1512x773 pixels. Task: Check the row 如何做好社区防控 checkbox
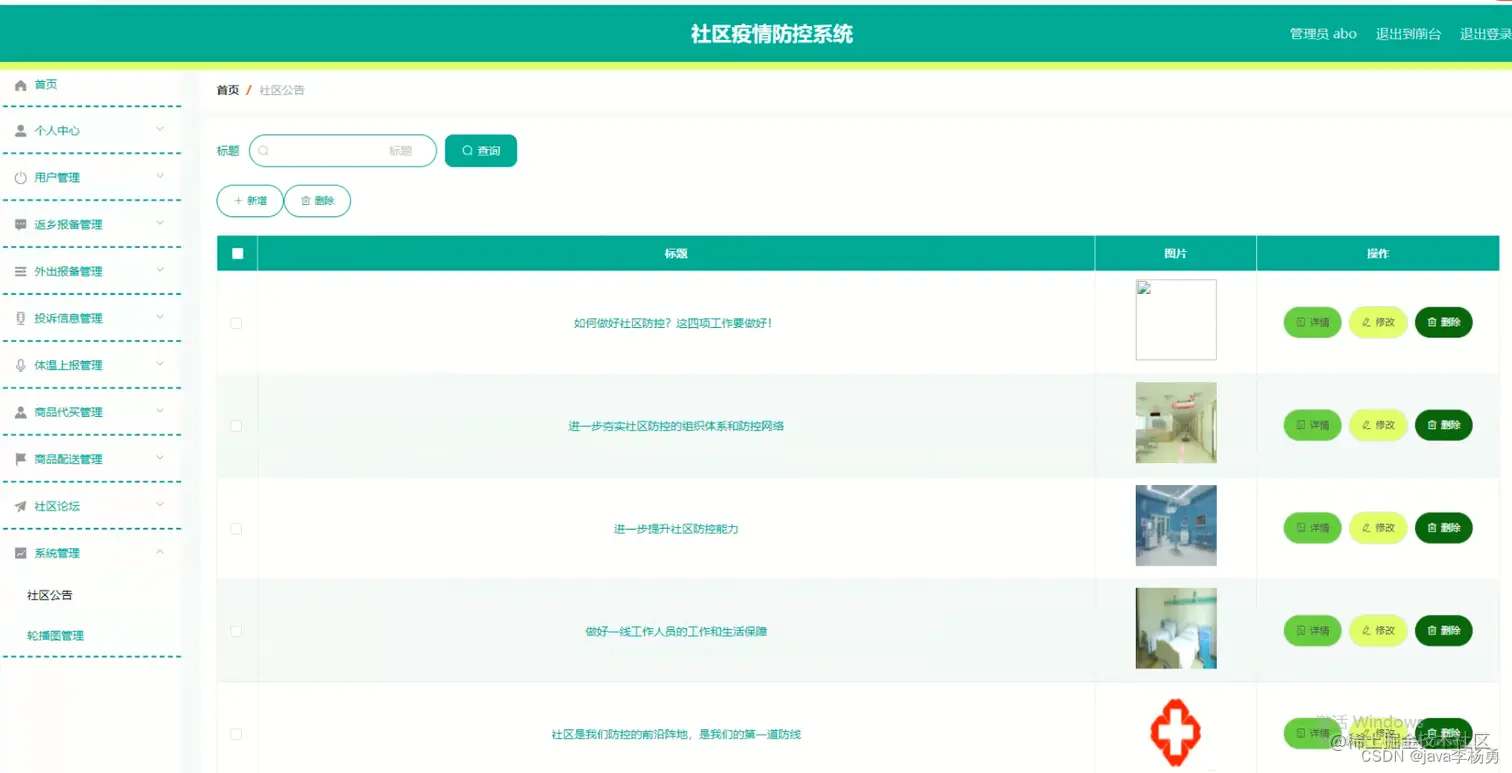click(236, 323)
